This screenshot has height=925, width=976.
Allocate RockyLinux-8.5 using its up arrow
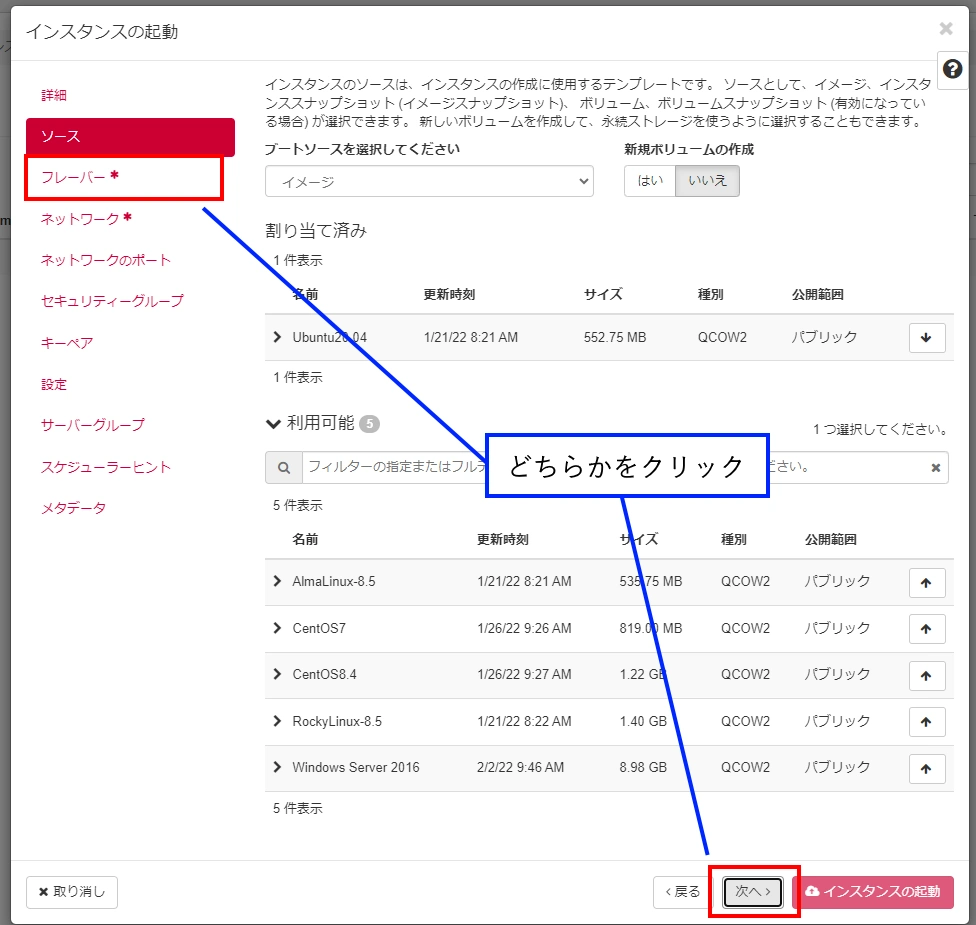[x=926, y=721]
